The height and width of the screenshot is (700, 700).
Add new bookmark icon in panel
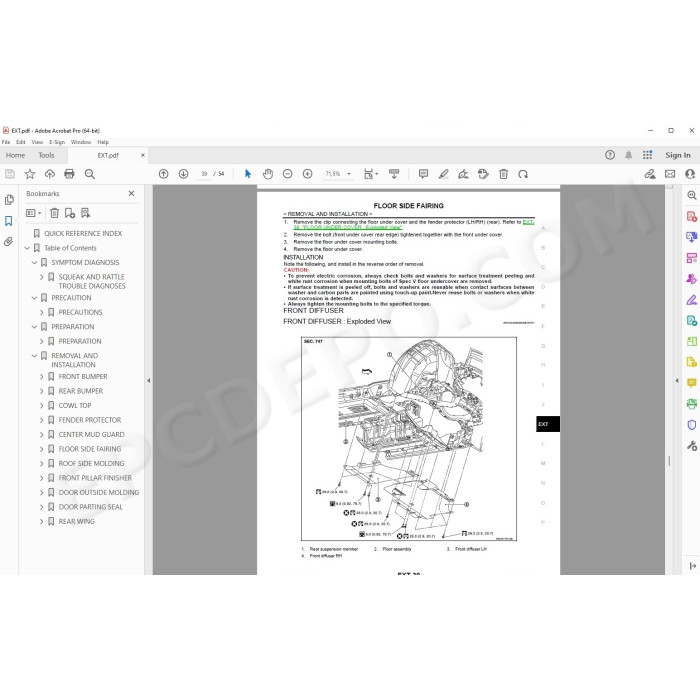tap(70, 213)
